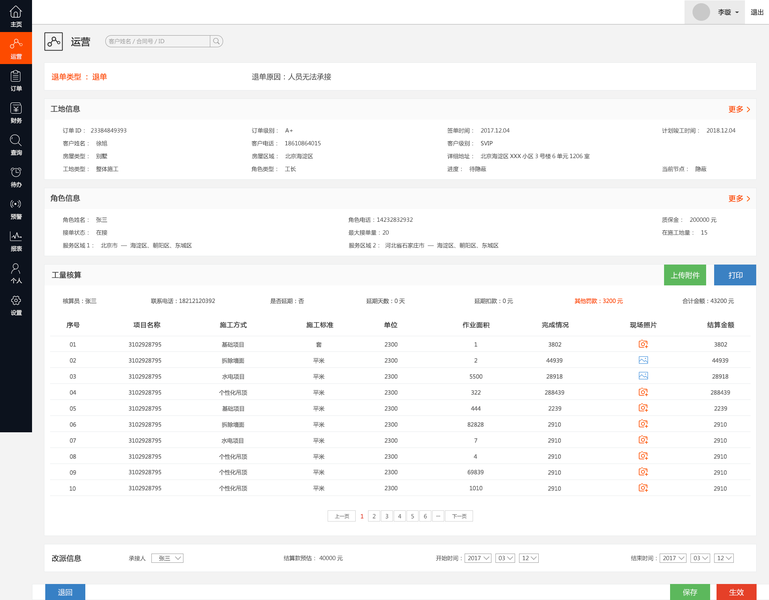View site photo for row 03
The width and height of the screenshot is (769, 600).
coord(643,376)
